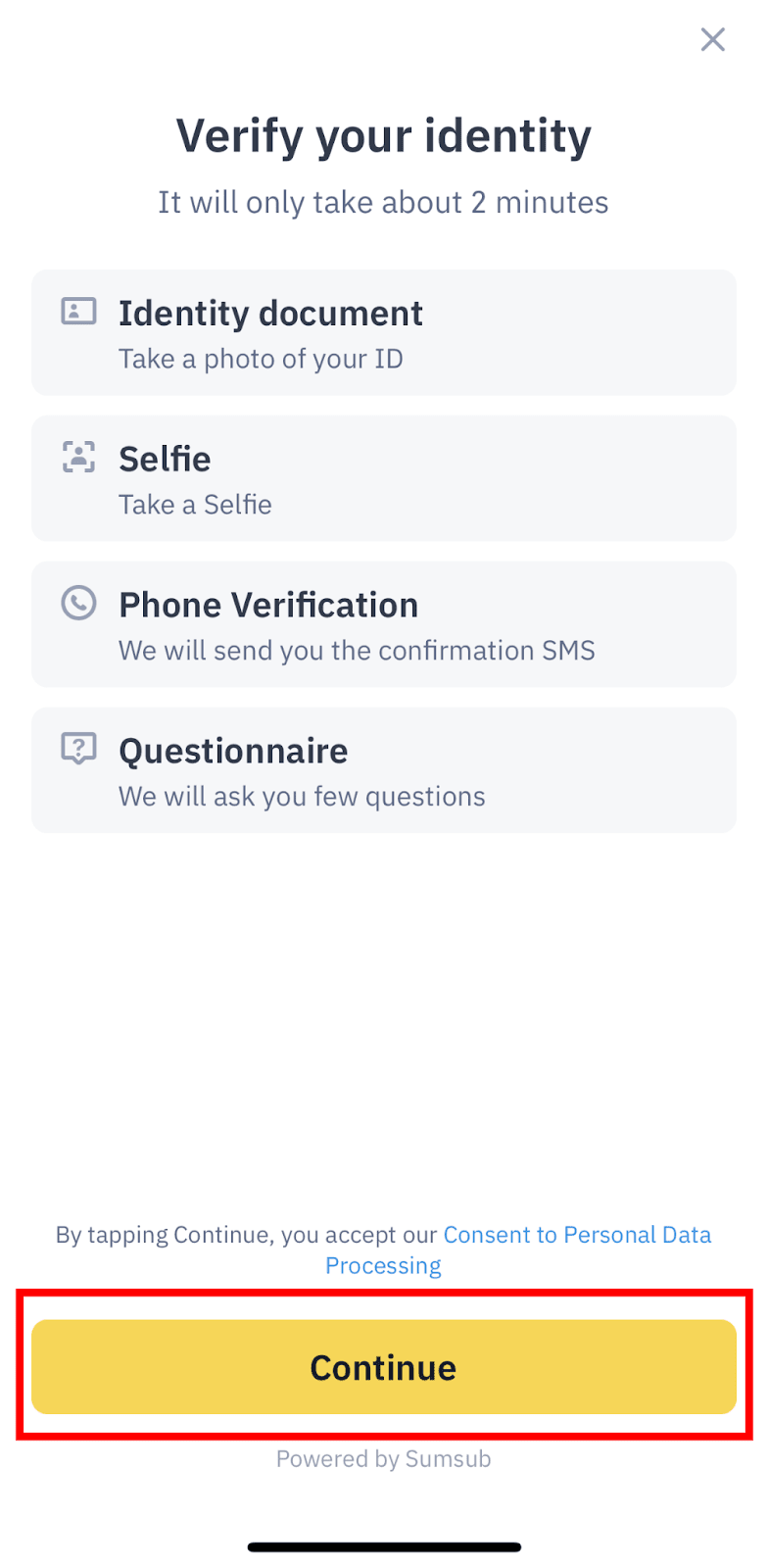Tap the yellow Continue button
The width and height of the screenshot is (768, 1568).
coord(384,1367)
